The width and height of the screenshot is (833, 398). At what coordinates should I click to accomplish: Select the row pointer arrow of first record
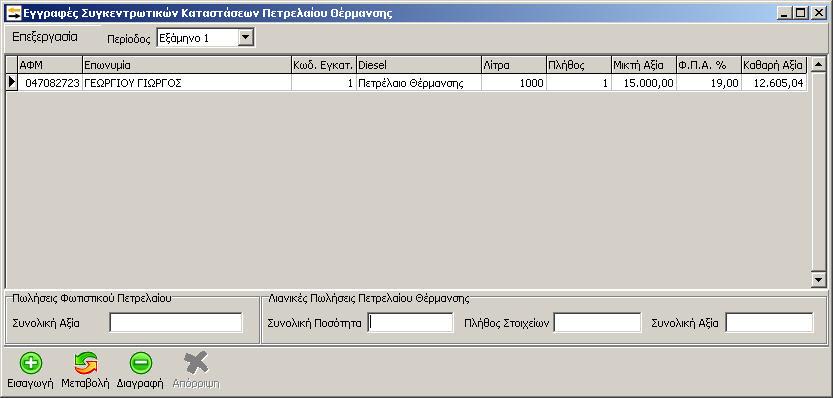(12, 83)
